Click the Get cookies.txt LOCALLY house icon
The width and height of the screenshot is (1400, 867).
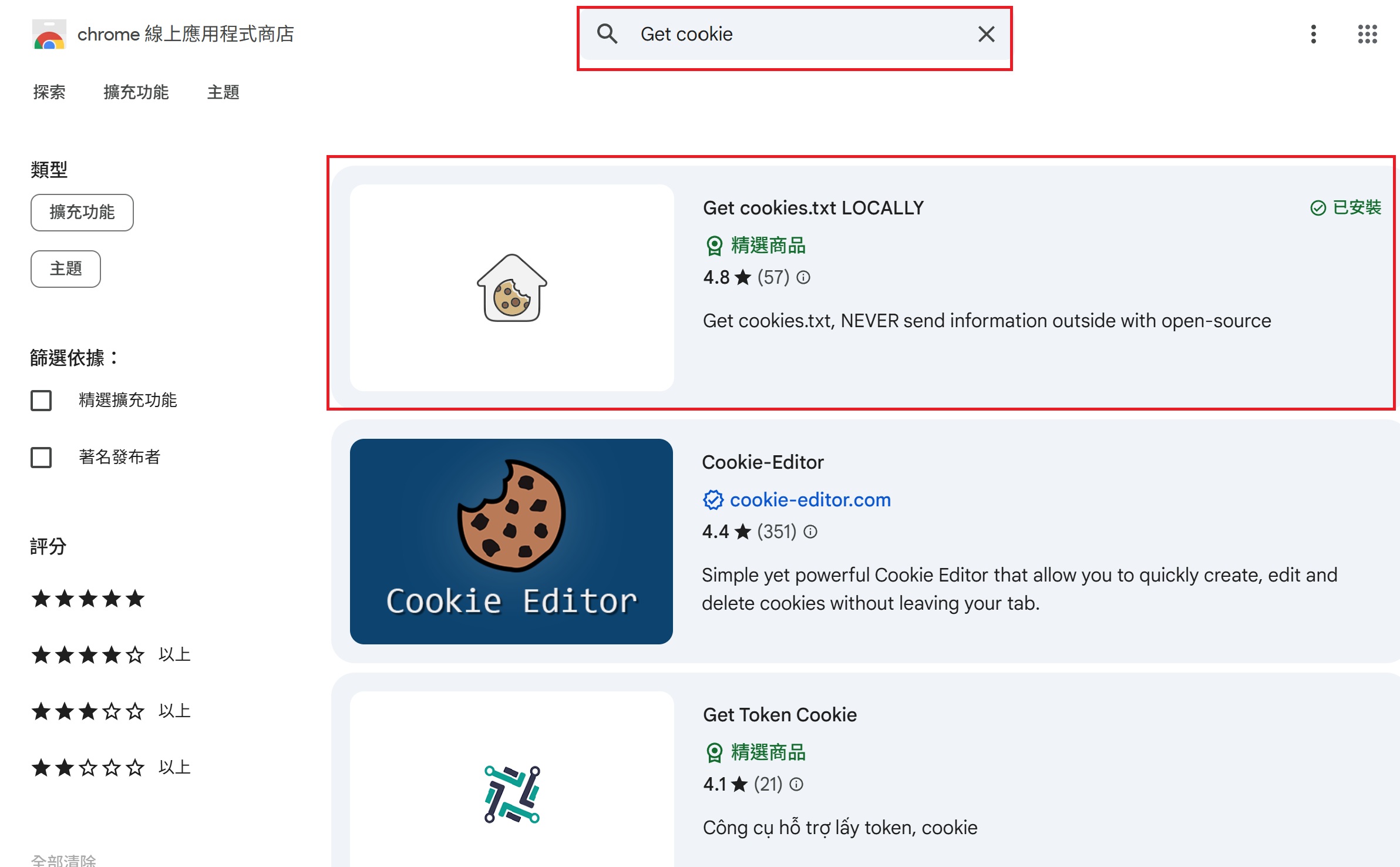511,288
